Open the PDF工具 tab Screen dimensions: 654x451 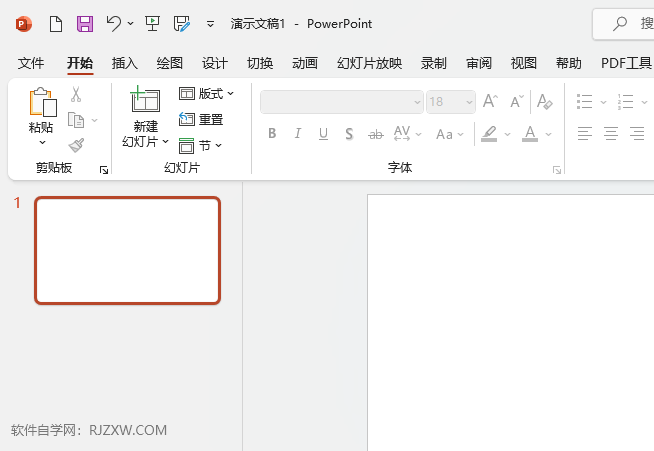point(626,63)
